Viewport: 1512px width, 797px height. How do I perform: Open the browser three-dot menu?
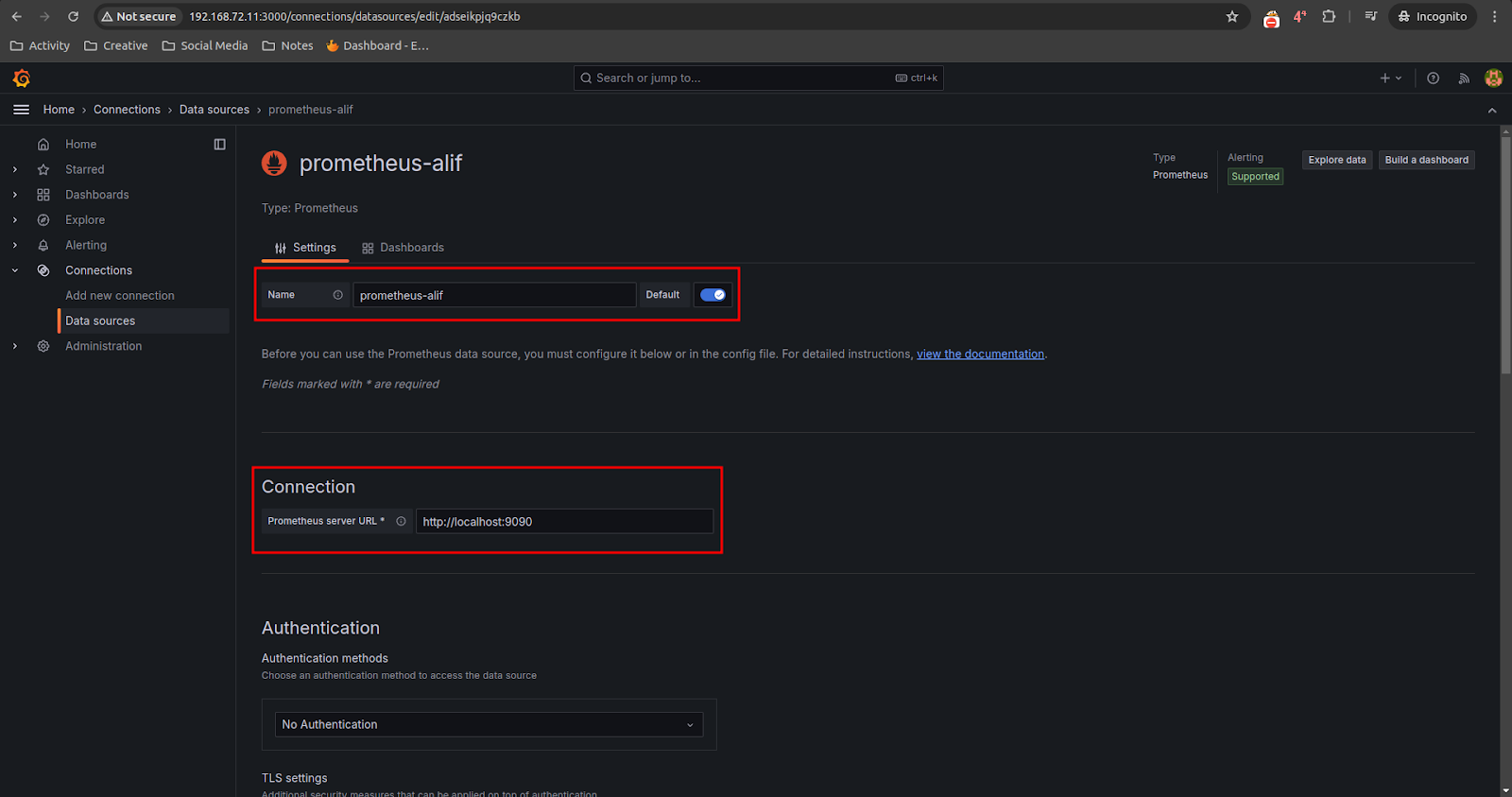click(x=1495, y=16)
